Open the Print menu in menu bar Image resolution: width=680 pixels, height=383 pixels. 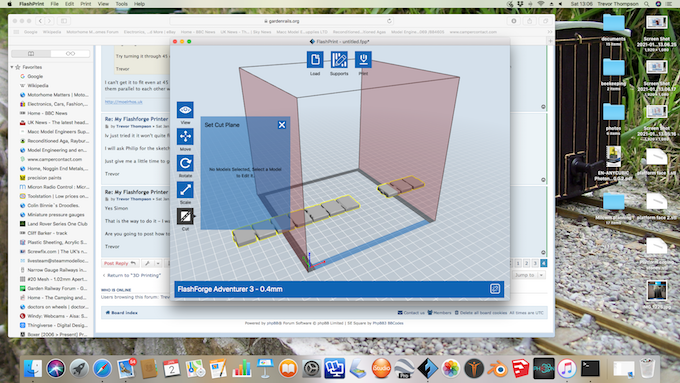pyautogui.click(x=85, y=4)
